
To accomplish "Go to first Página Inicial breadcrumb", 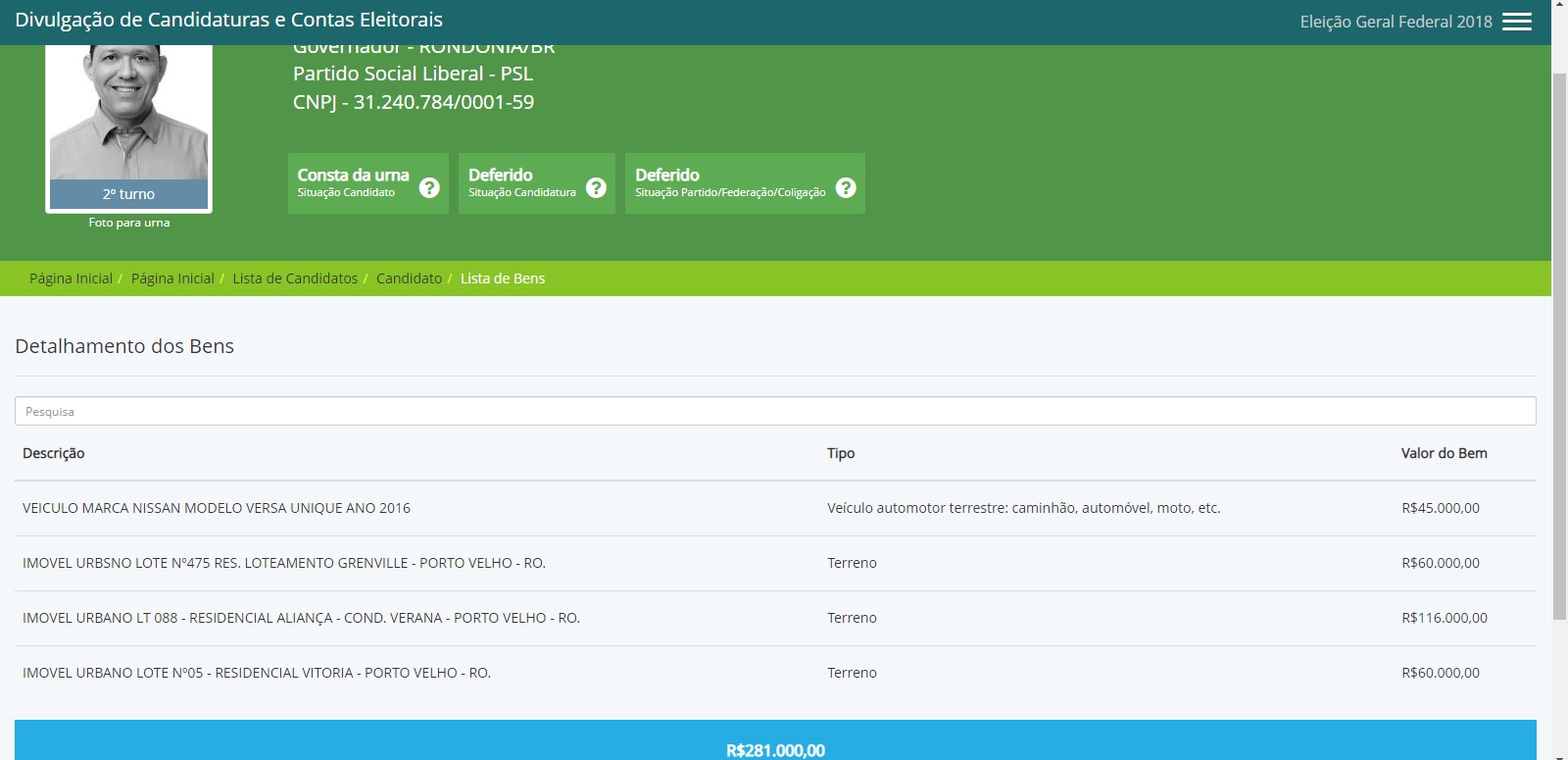I will click(71, 279).
